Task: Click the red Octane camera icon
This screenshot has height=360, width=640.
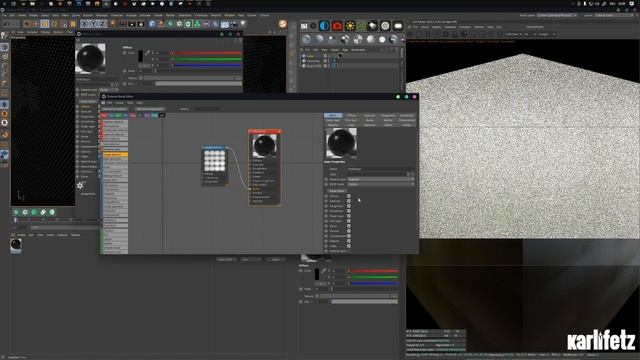Action: tap(337, 26)
